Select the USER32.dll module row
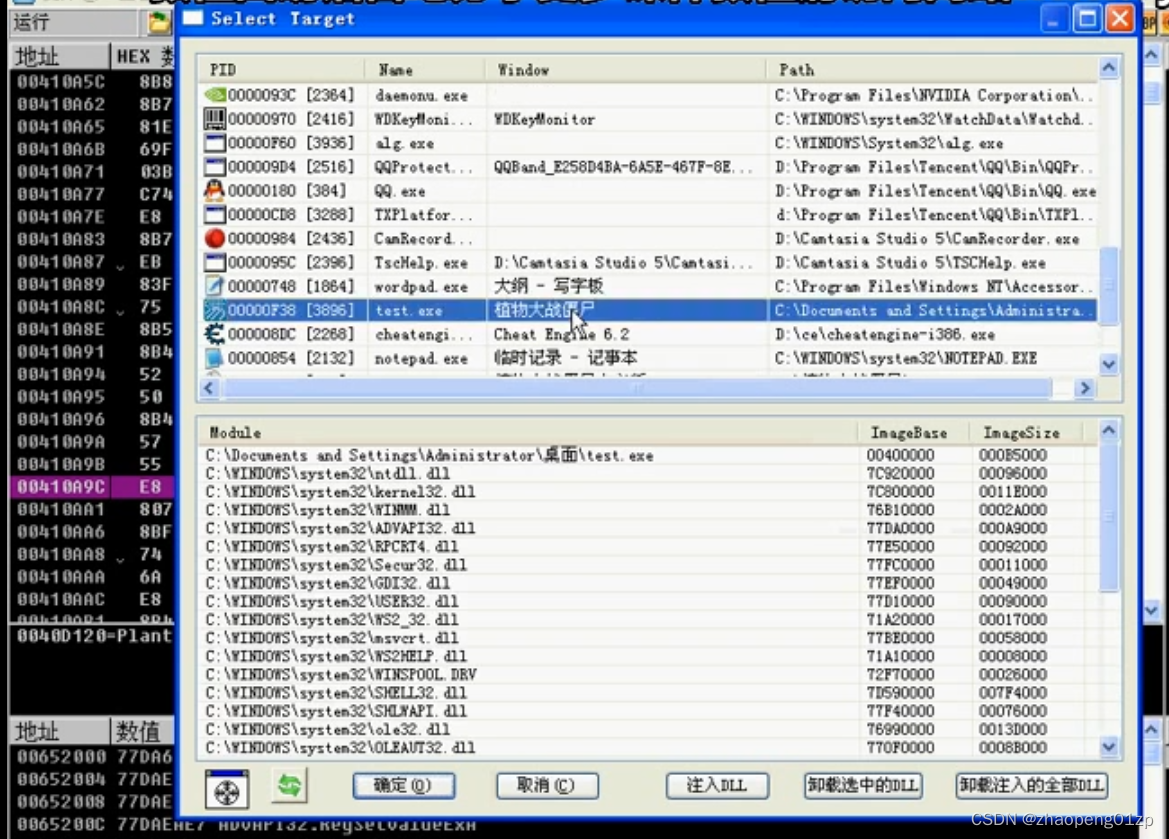This screenshot has width=1169, height=839. click(647, 601)
